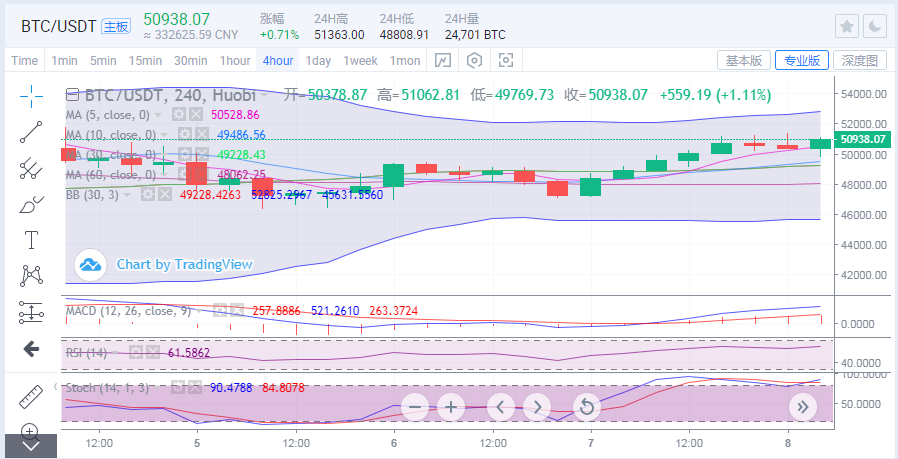Open MA 5 settings gear
The image size is (898, 459).
[179, 115]
